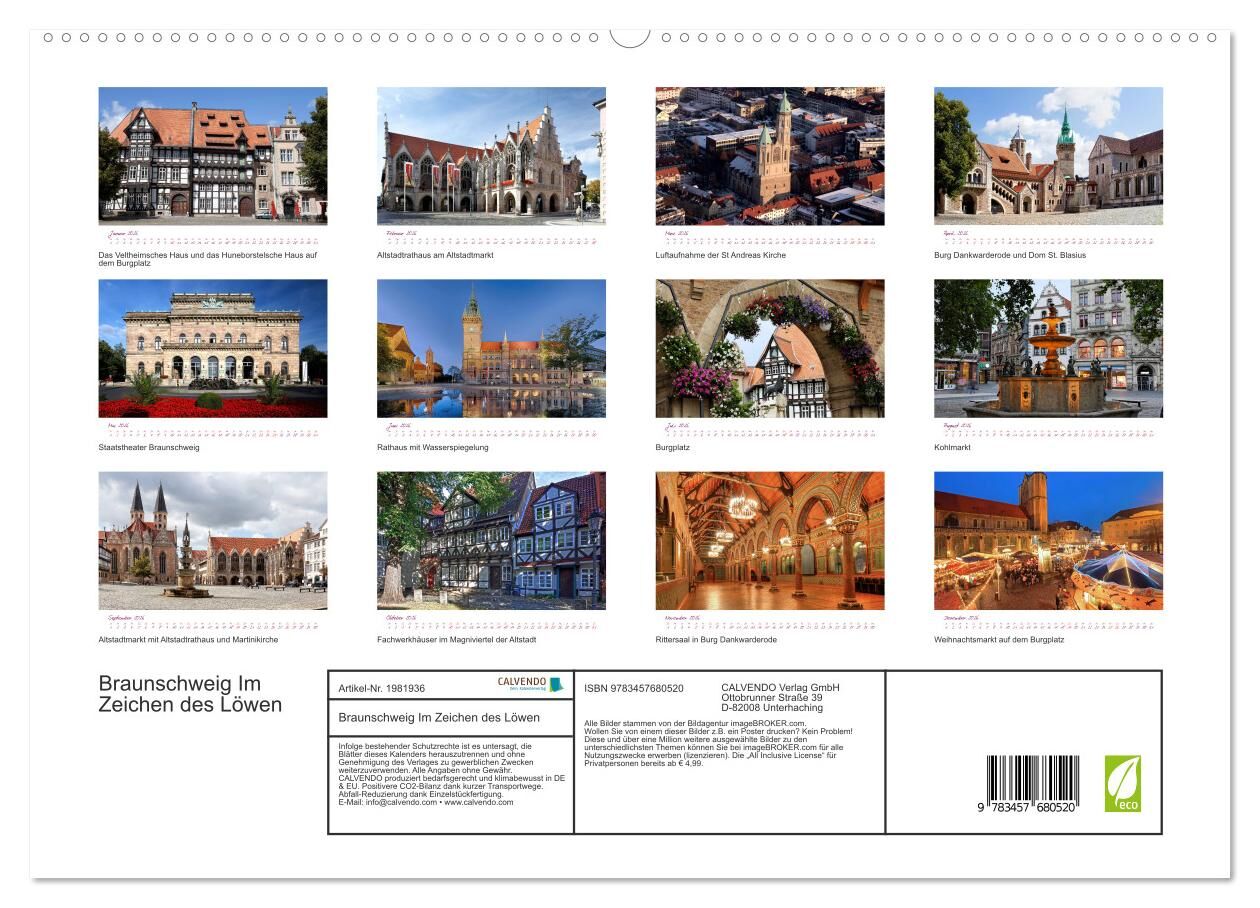
Task: Click the Kohlmarkt fountain photo
Action: (1048, 348)
